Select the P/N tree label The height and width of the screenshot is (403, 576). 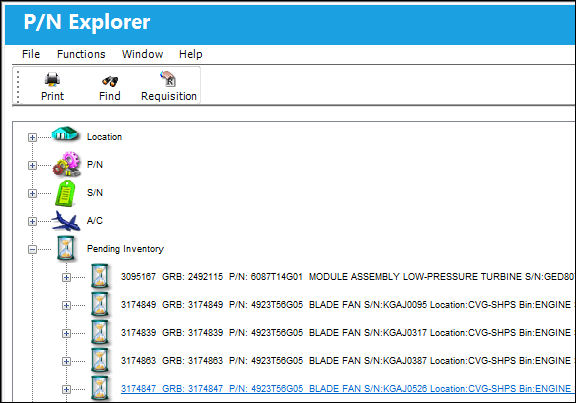point(95,165)
